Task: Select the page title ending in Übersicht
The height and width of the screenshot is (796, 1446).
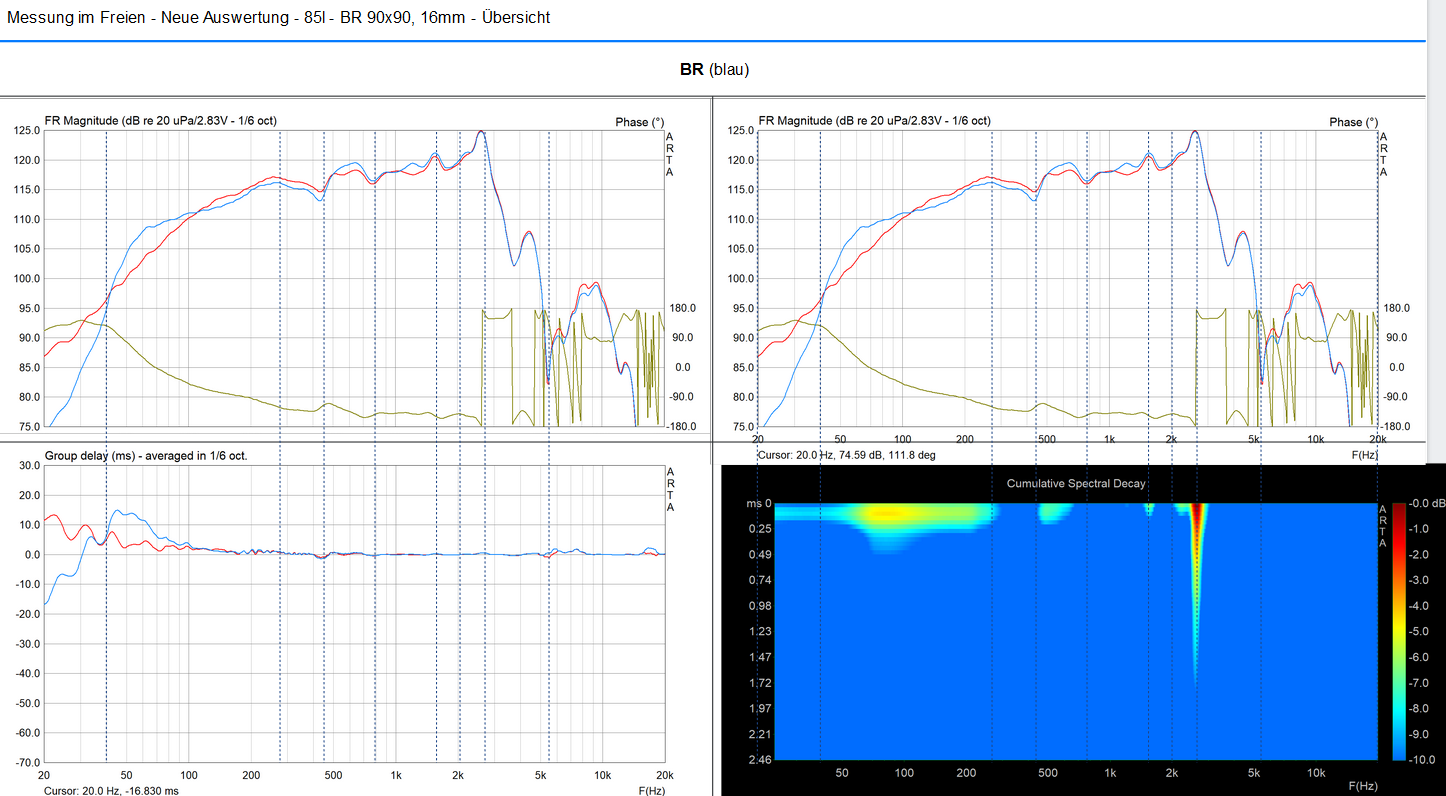Action: tap(278, 17)
